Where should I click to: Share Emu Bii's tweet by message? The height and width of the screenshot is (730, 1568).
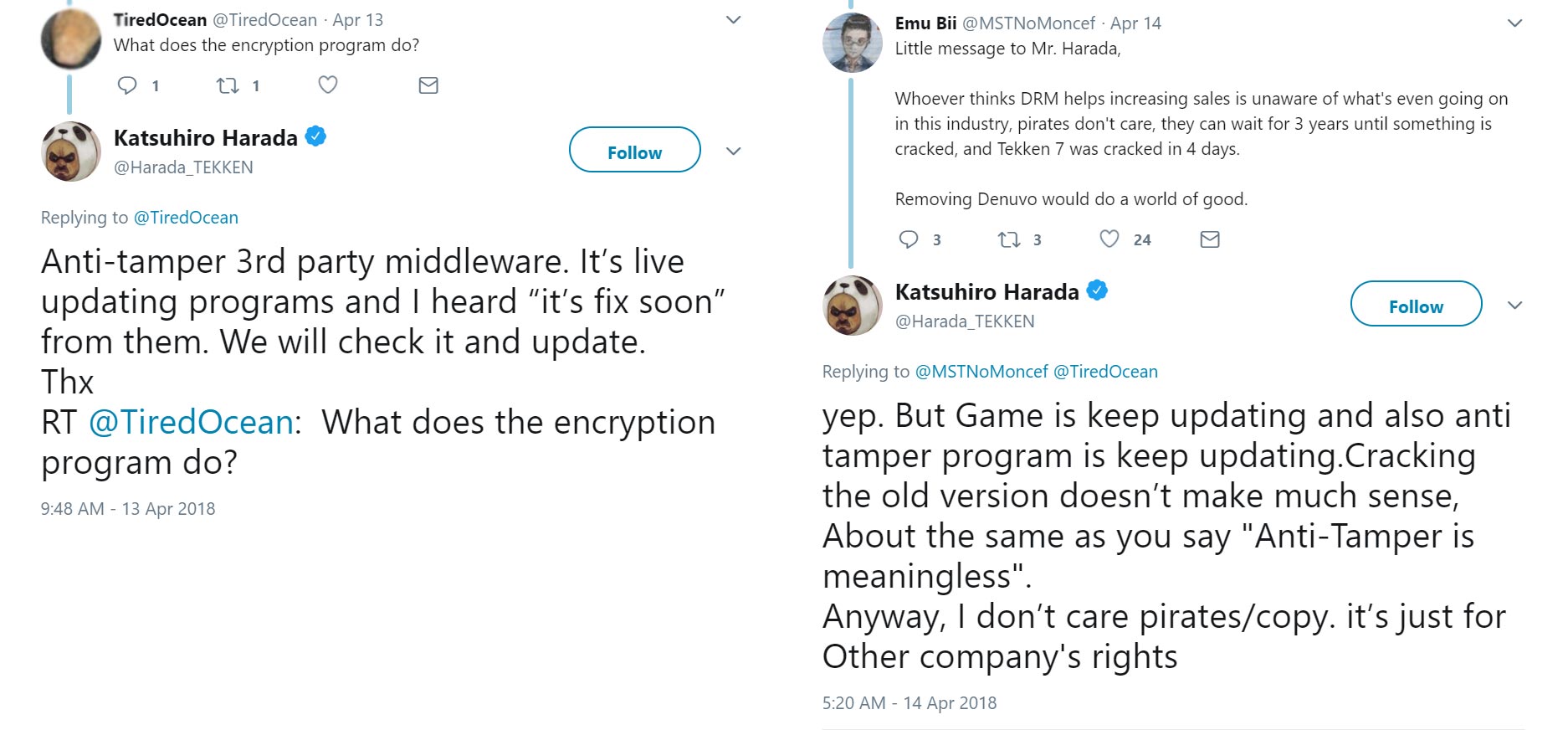click(1210, 239)
